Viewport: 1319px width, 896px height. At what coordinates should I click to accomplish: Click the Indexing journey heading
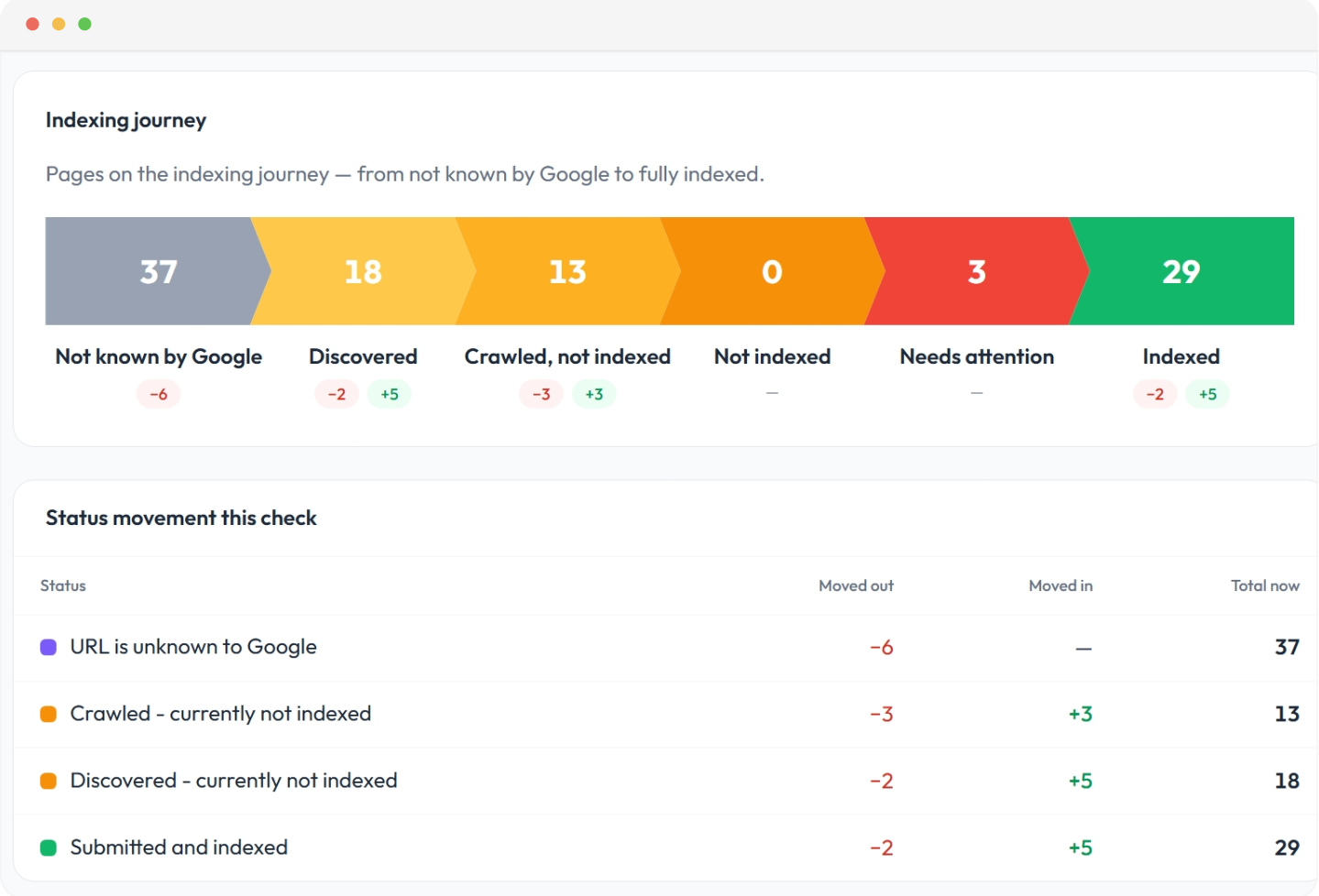[x=126, y=120]
